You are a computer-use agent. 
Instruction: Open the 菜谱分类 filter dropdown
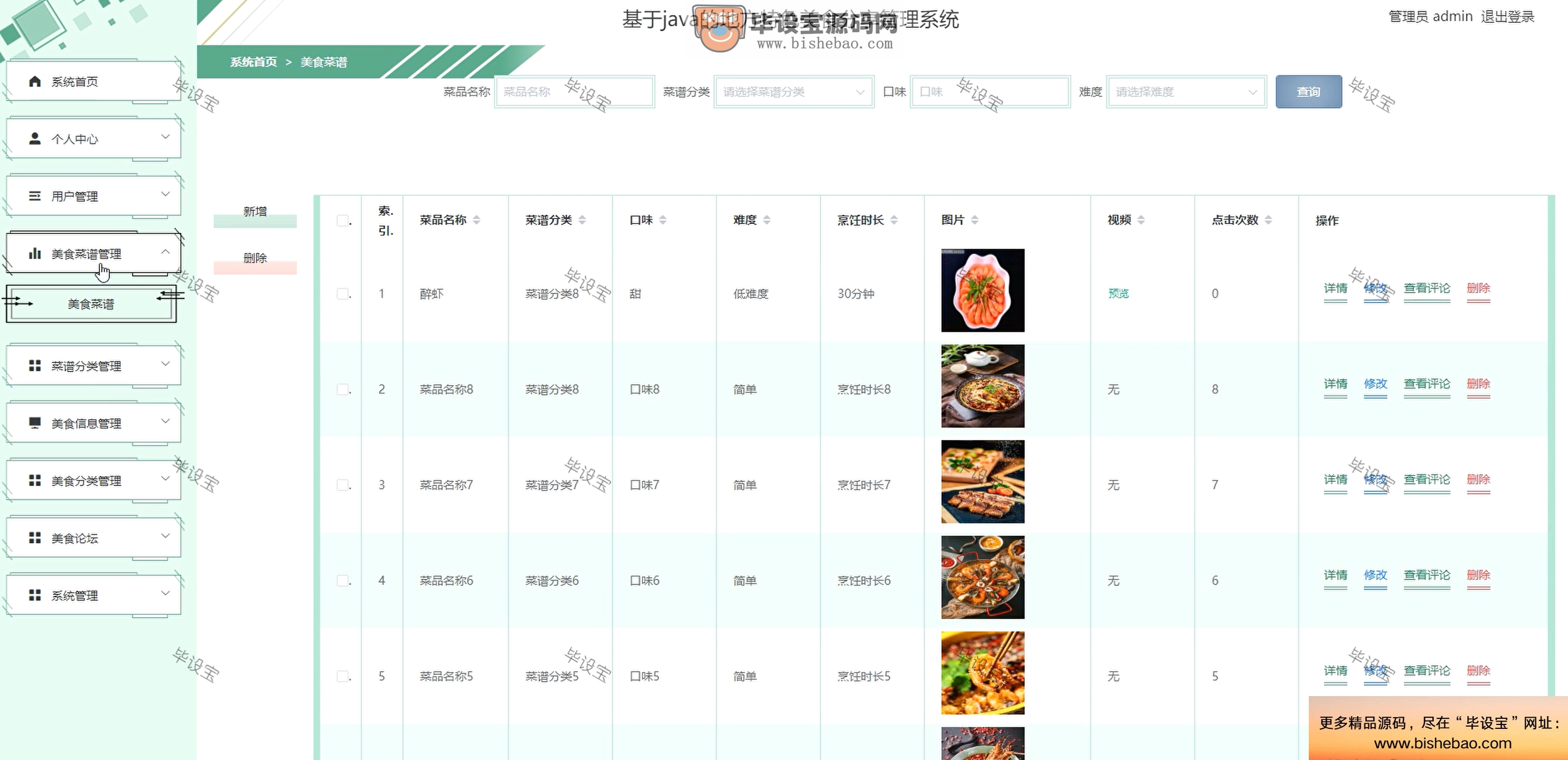(794, 92)
